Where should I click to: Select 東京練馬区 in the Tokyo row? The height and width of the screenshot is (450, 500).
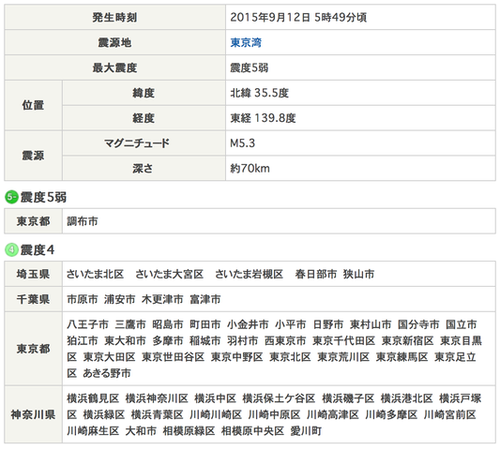(x=402, y=357)
